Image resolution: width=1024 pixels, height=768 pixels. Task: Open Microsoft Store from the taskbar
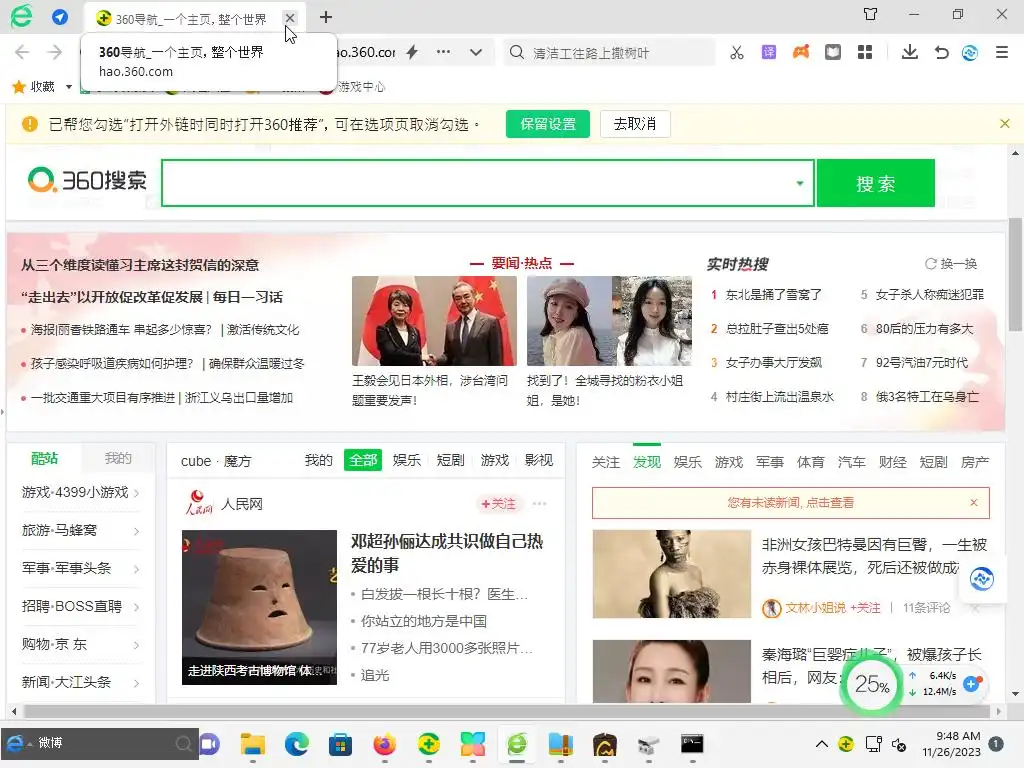point(340,744)
